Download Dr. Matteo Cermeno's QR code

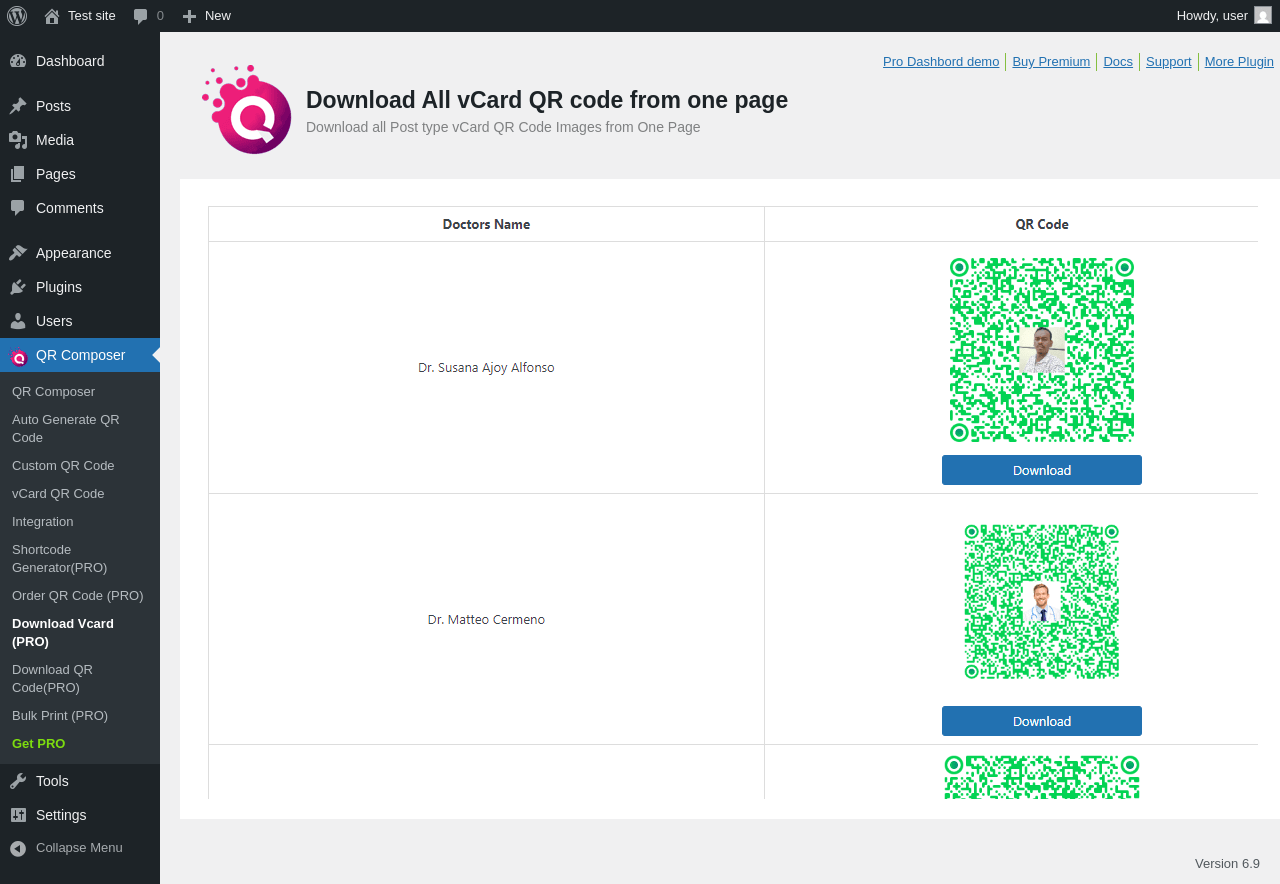1042,721
